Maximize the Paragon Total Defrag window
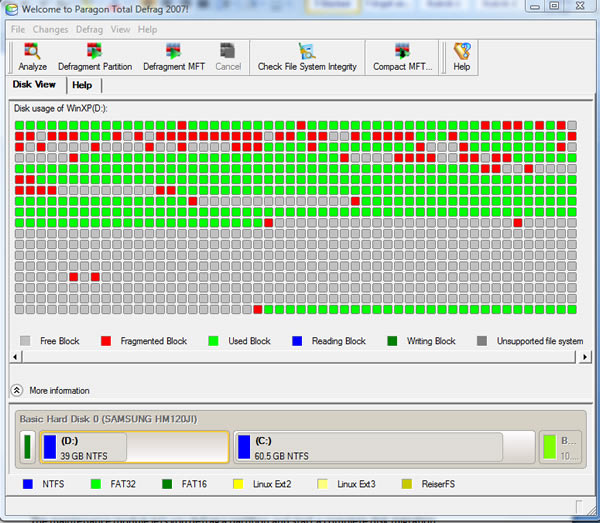 (x=554, y=6)
